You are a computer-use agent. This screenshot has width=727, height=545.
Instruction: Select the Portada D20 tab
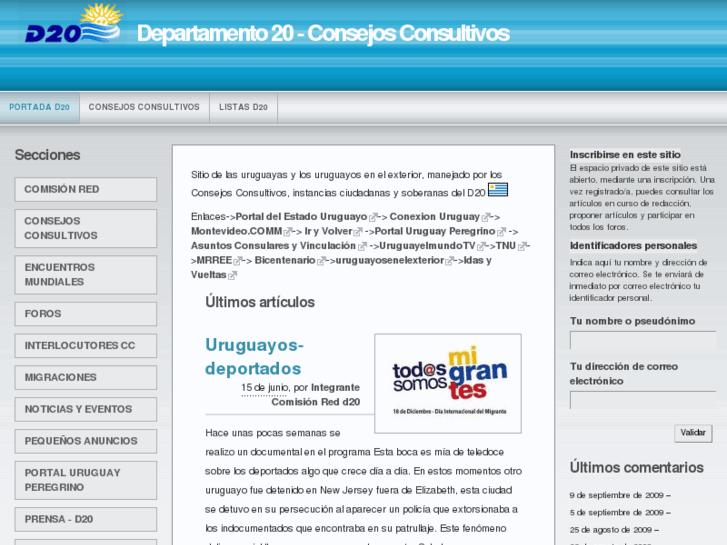tap(39, 107)
